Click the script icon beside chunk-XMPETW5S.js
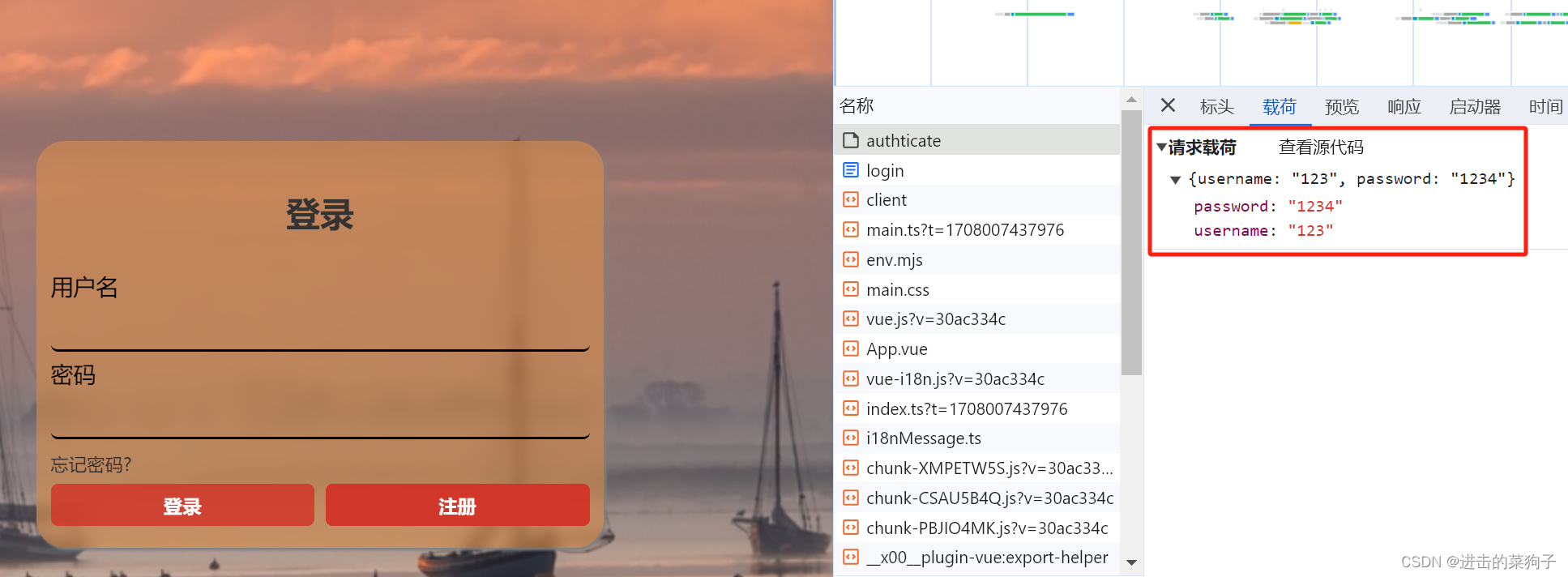This screenshot has width=1568, height=577. [850, 468]
